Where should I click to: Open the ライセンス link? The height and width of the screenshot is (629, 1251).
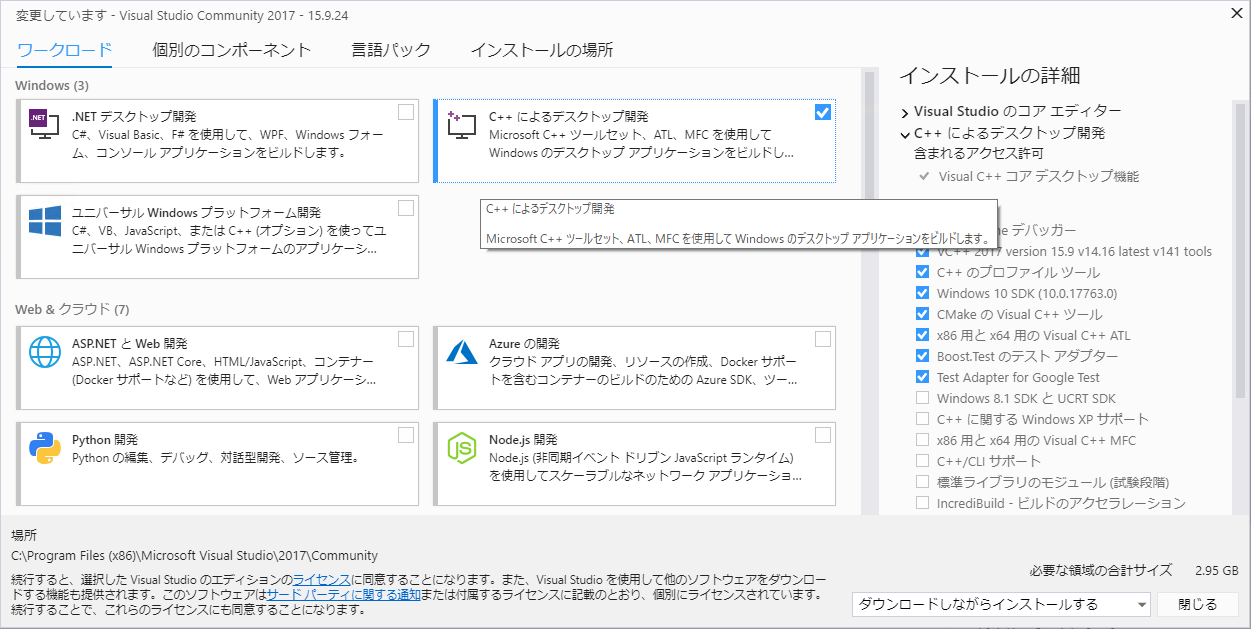(x=321, y=579)
